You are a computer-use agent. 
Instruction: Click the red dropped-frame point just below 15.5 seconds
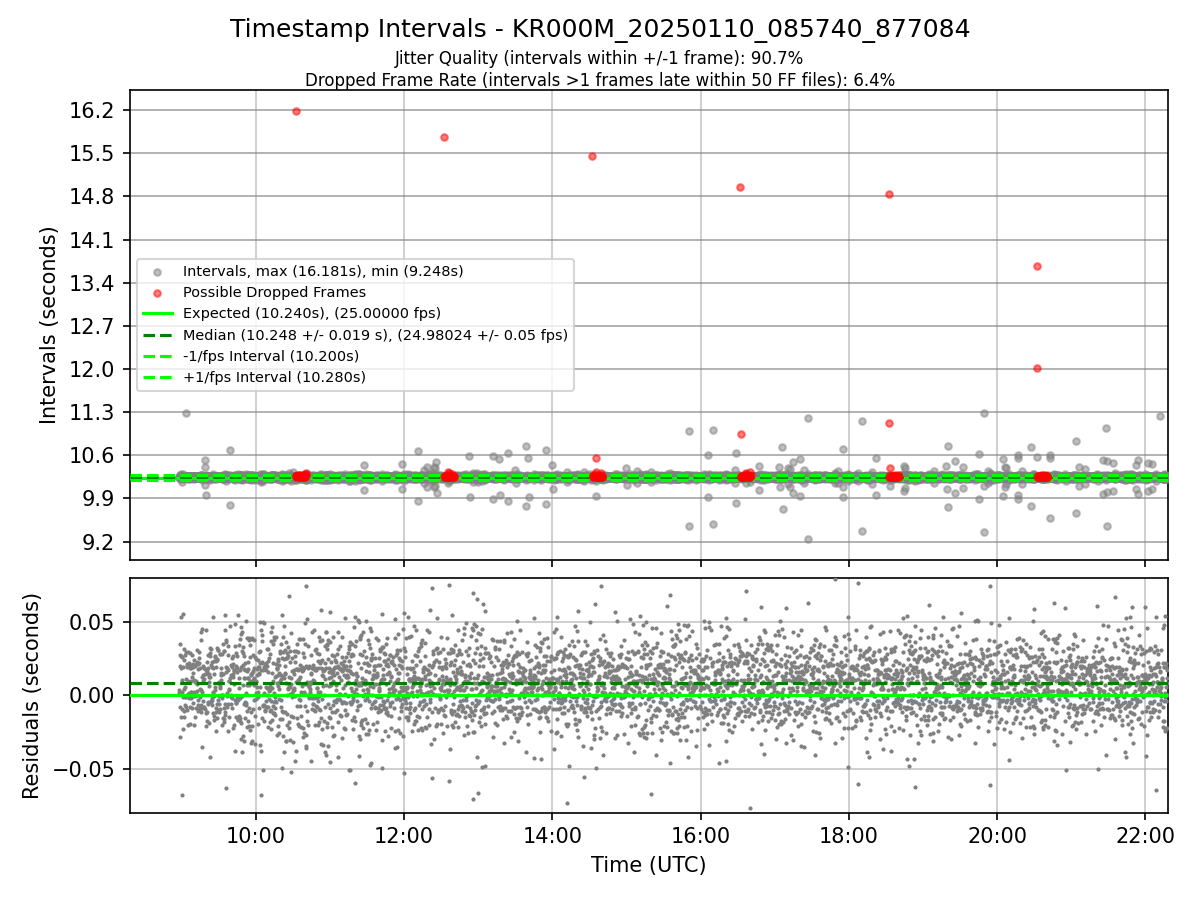click(592, 156)
